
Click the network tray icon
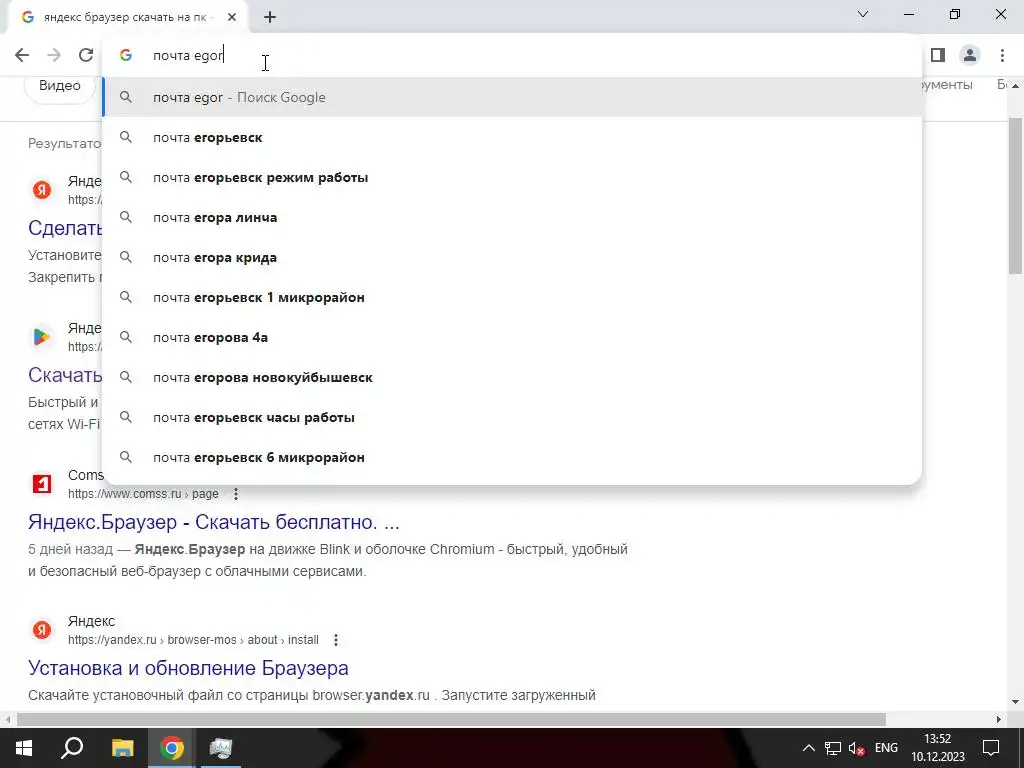coord(833,748)
